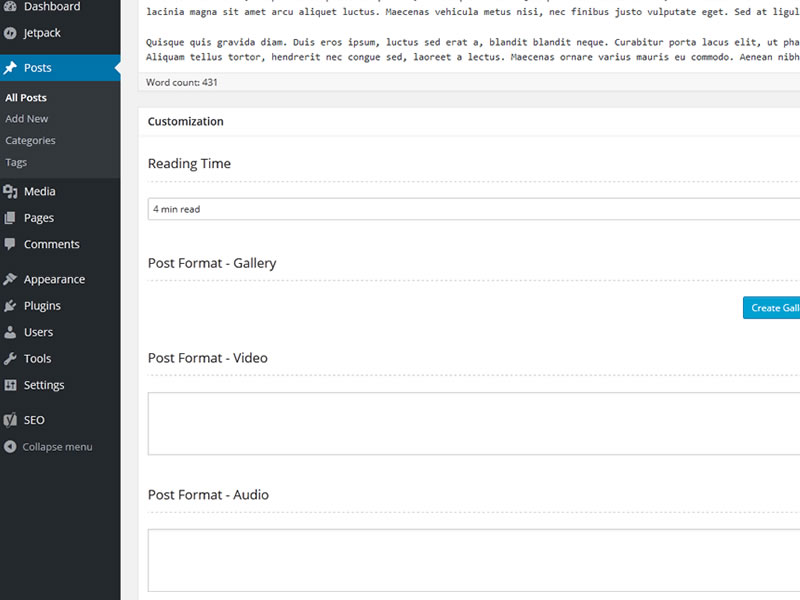Click the Users person icon
Screen dimensions: 800x600
tap(10, 332)
